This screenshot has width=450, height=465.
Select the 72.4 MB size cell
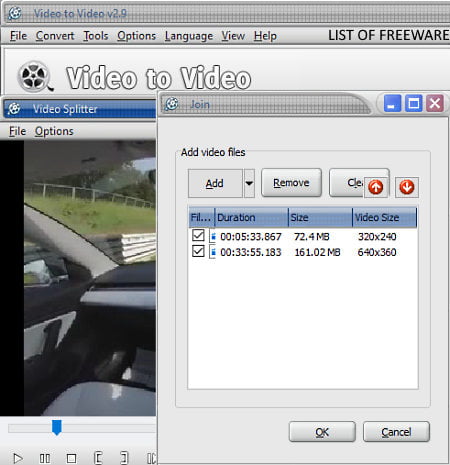tap(312, 237)
